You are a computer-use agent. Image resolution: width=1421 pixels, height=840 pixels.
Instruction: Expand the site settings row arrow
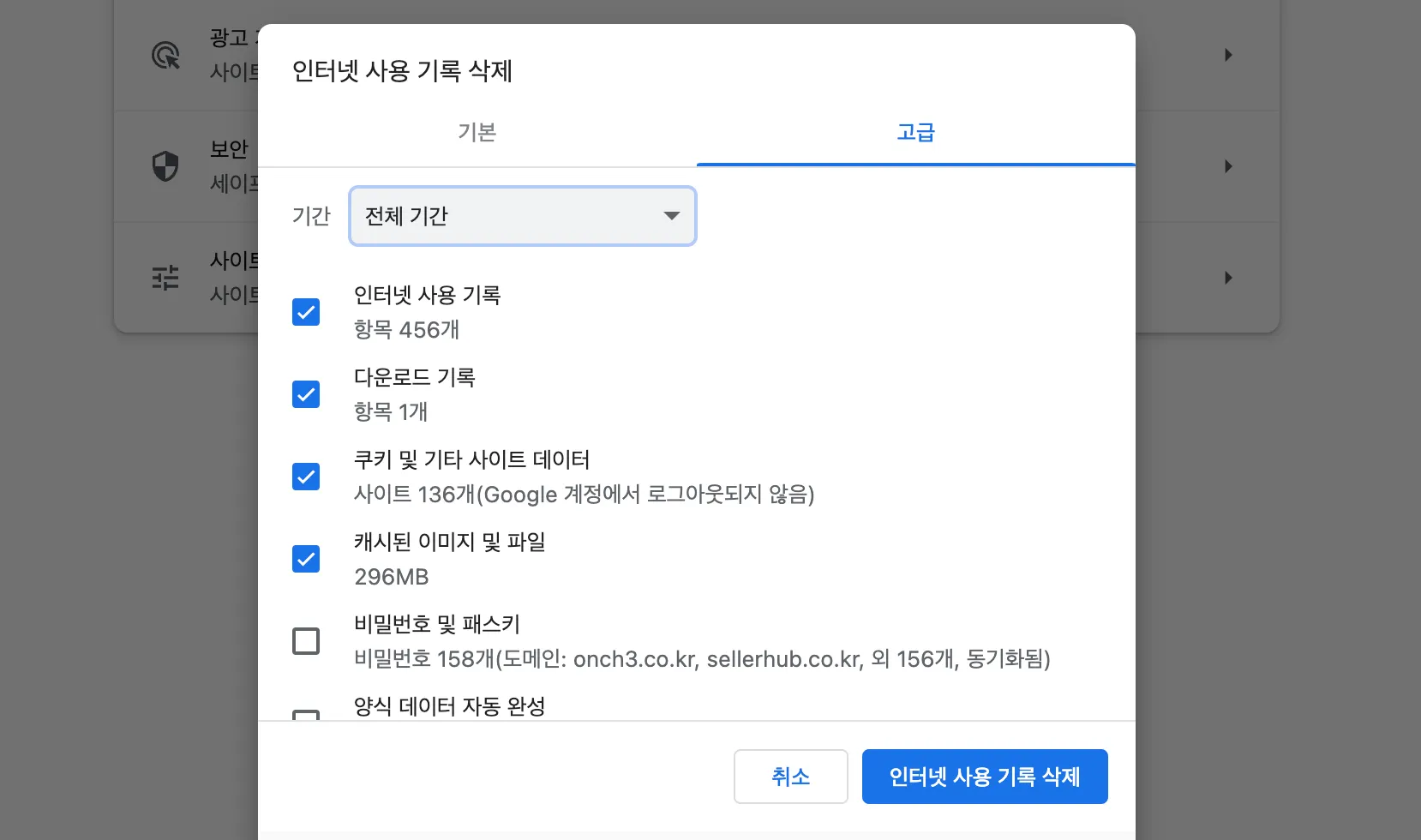point(1228,278)
